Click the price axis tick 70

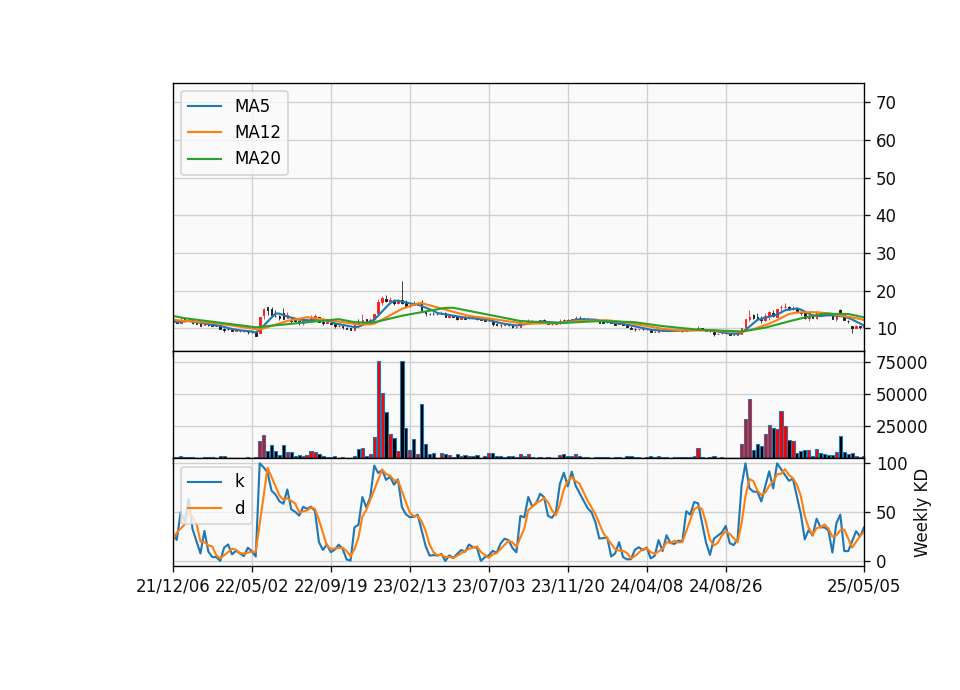[x=886, y=103]
